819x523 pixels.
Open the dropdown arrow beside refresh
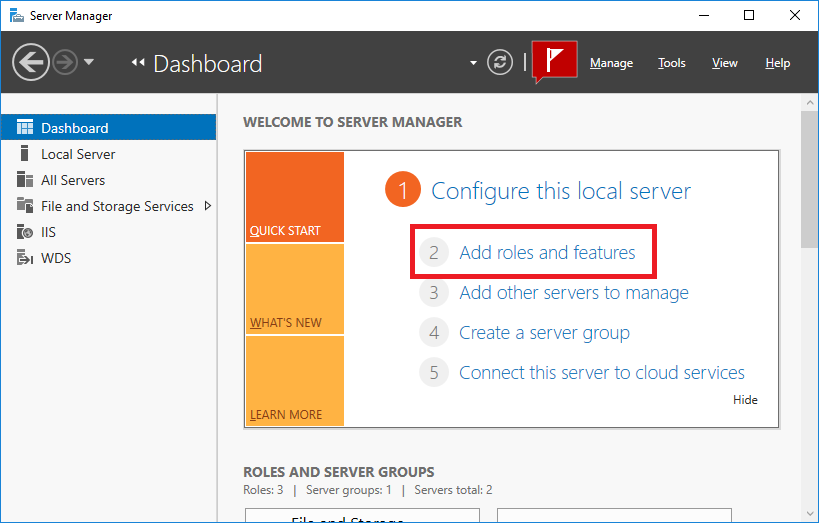(473, 63)
